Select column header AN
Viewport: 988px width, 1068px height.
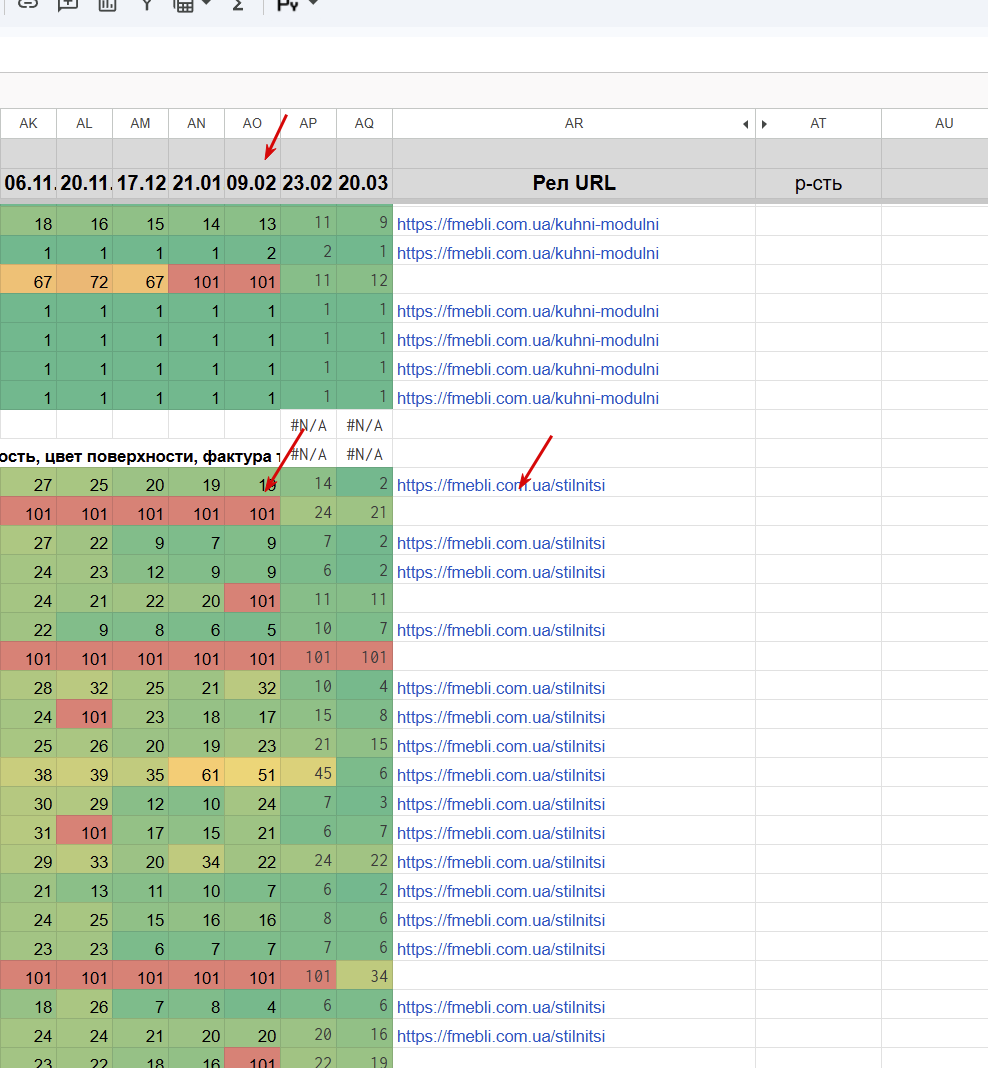[x=196, y=123]
